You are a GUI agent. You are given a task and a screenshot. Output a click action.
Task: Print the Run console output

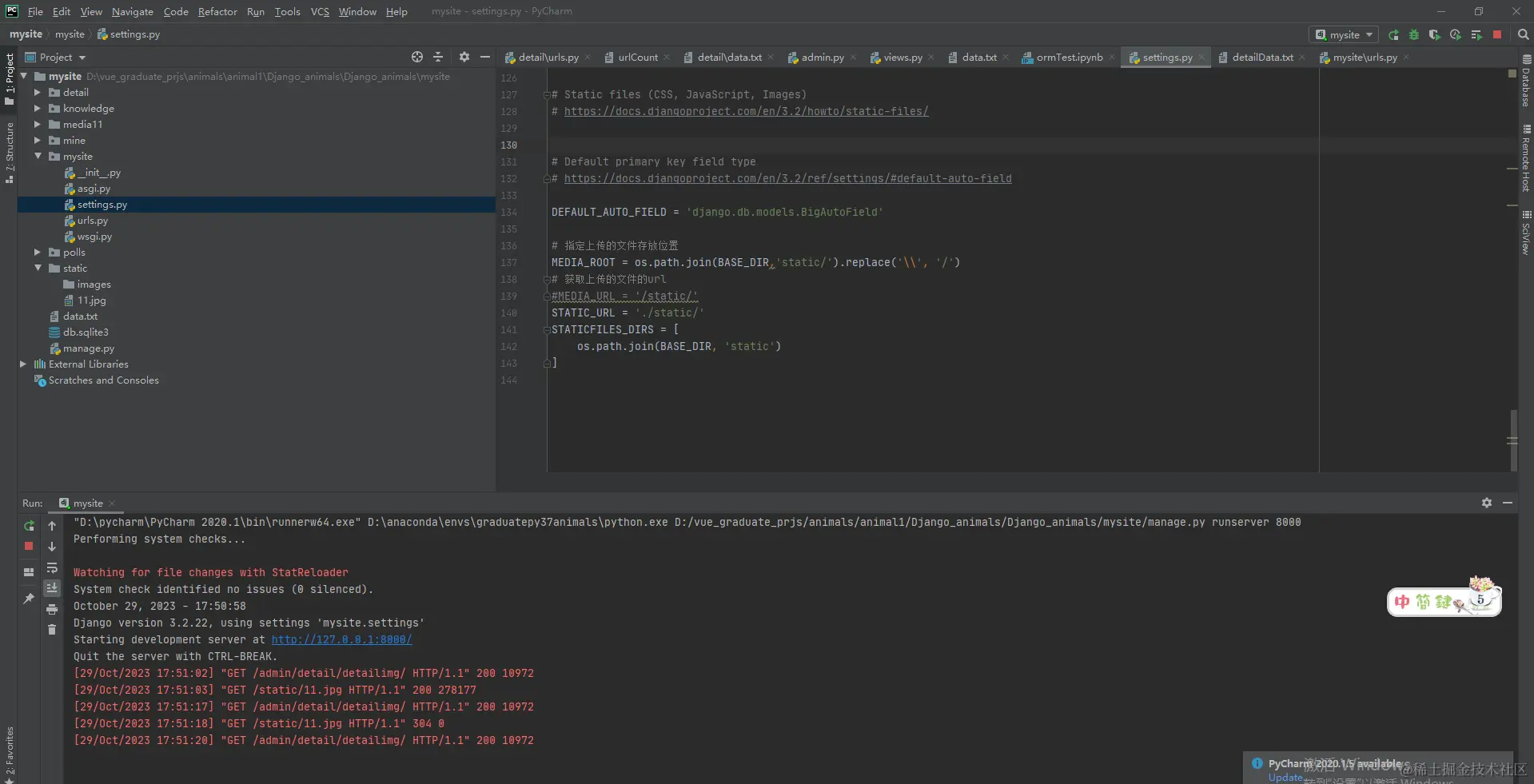[52, 609]
